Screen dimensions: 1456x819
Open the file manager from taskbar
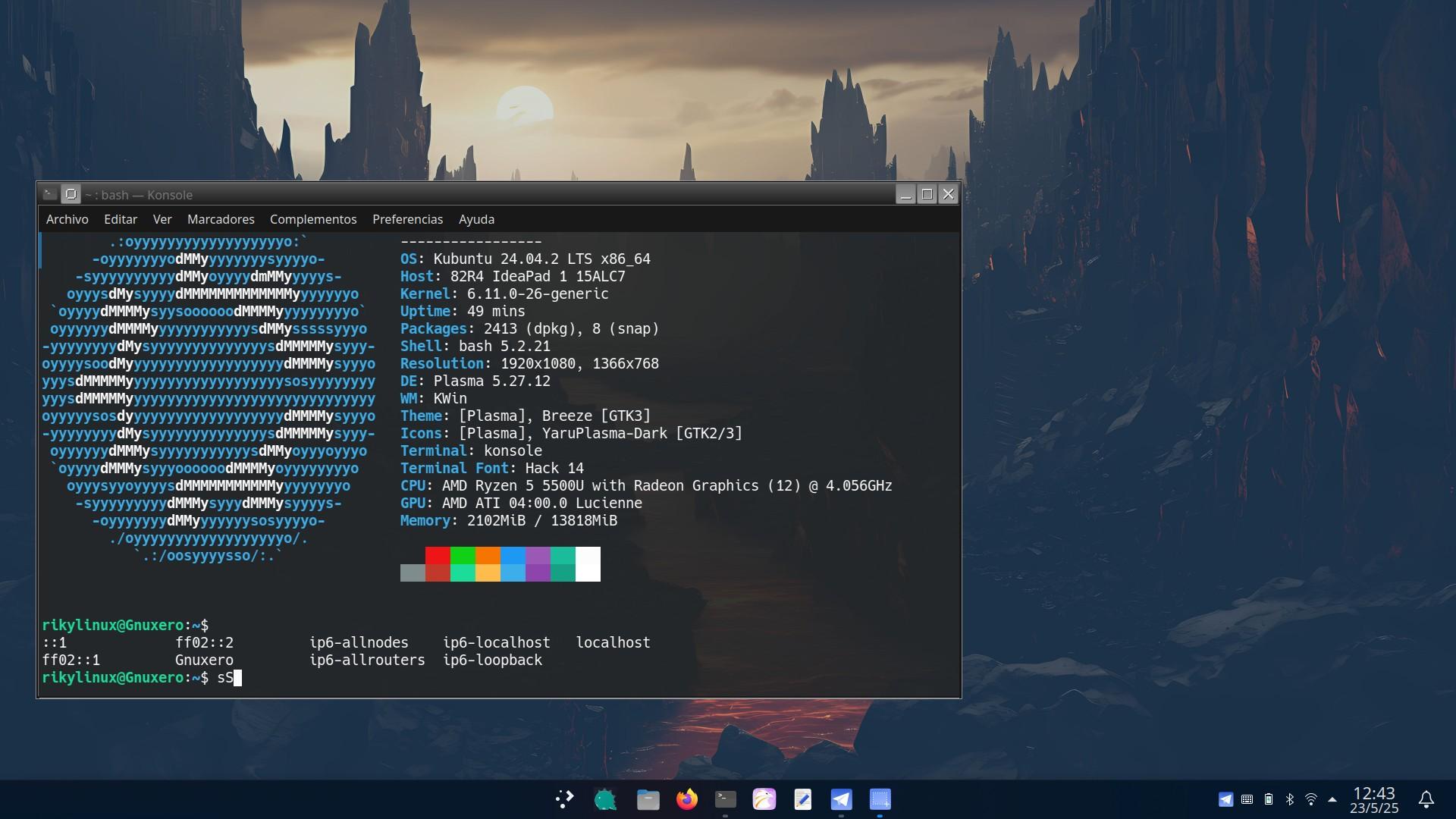[648, 799]
